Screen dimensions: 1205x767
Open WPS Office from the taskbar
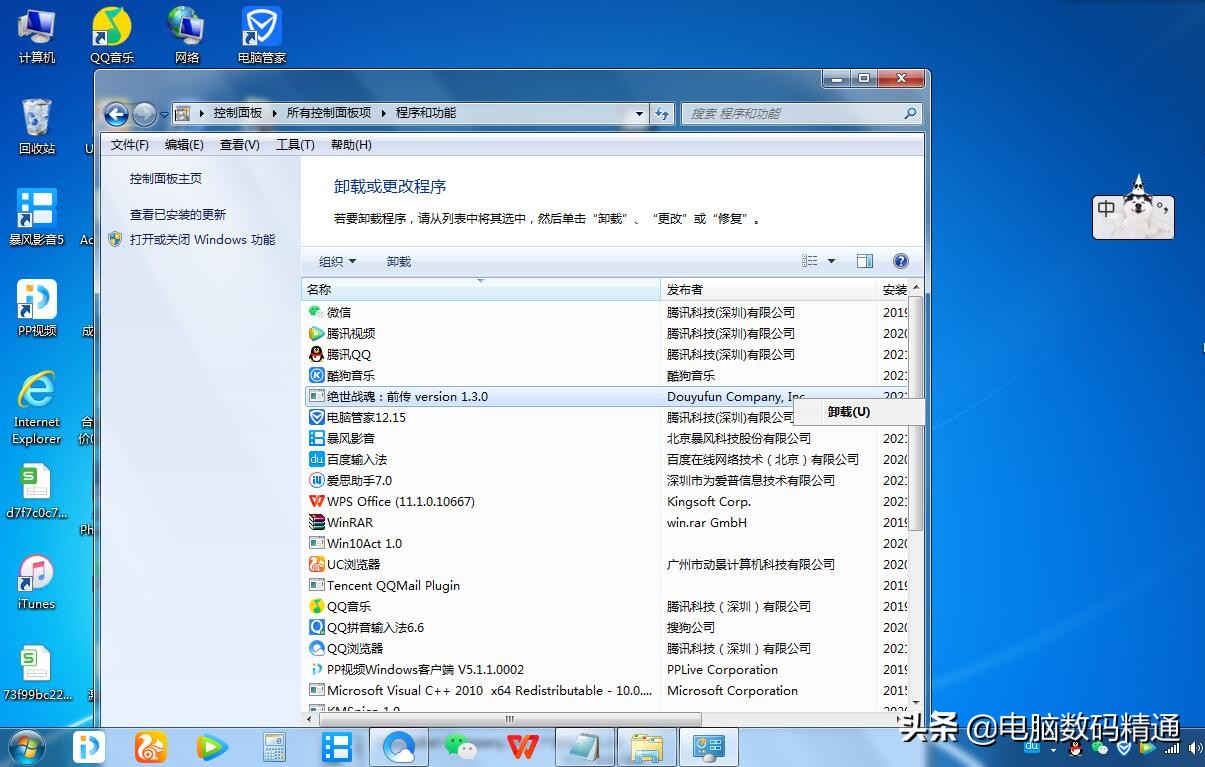(x=522, y=747)
